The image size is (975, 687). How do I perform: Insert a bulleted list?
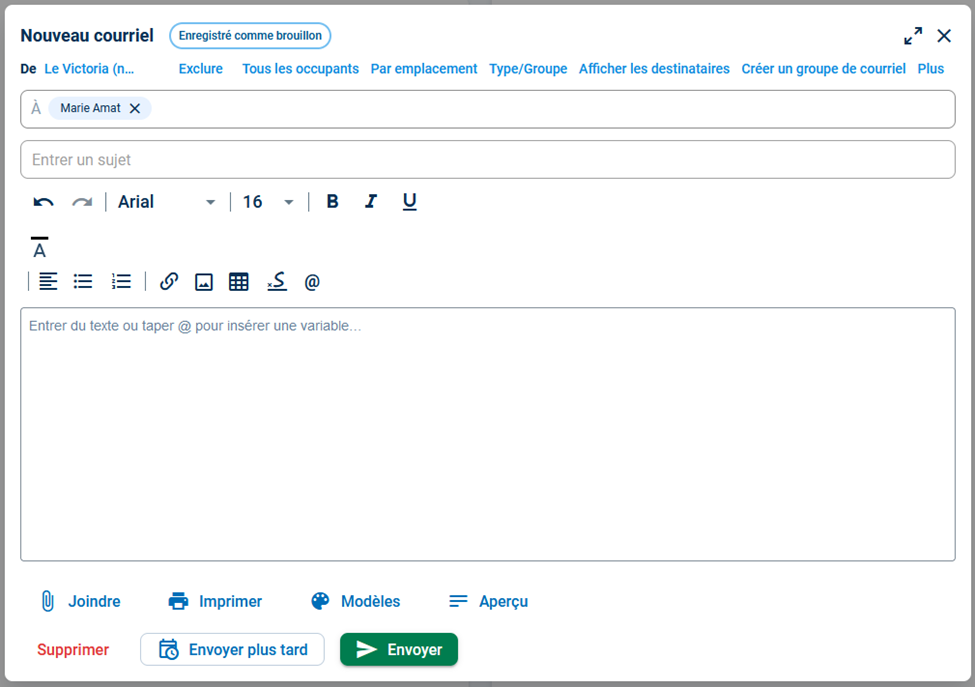click(83, 282)
